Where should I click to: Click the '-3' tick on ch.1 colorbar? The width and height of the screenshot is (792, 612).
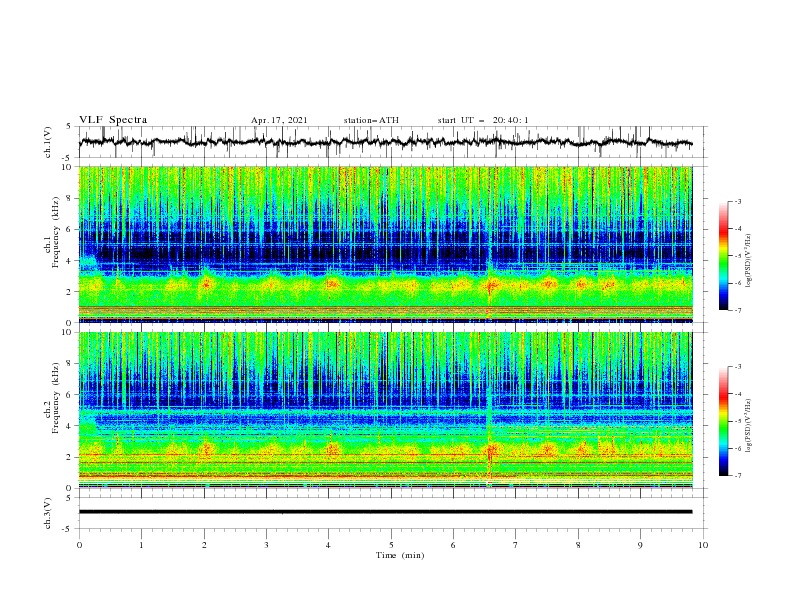(x=738, y=201)
